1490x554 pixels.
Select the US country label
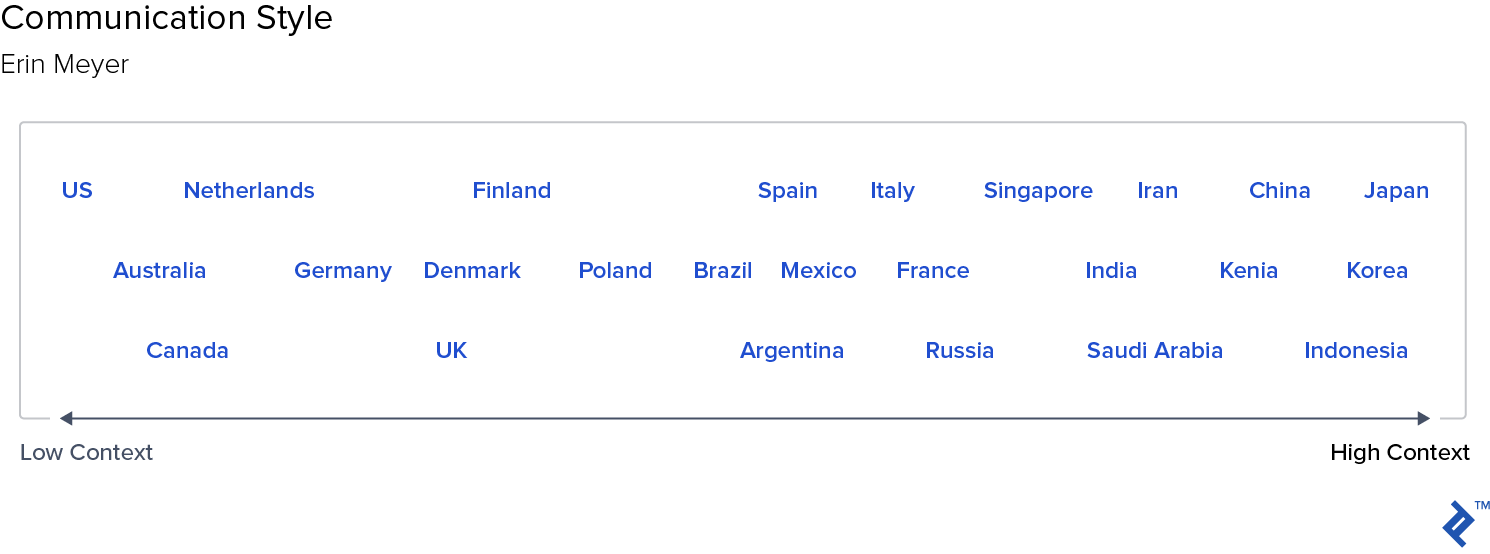pos(77,190)
